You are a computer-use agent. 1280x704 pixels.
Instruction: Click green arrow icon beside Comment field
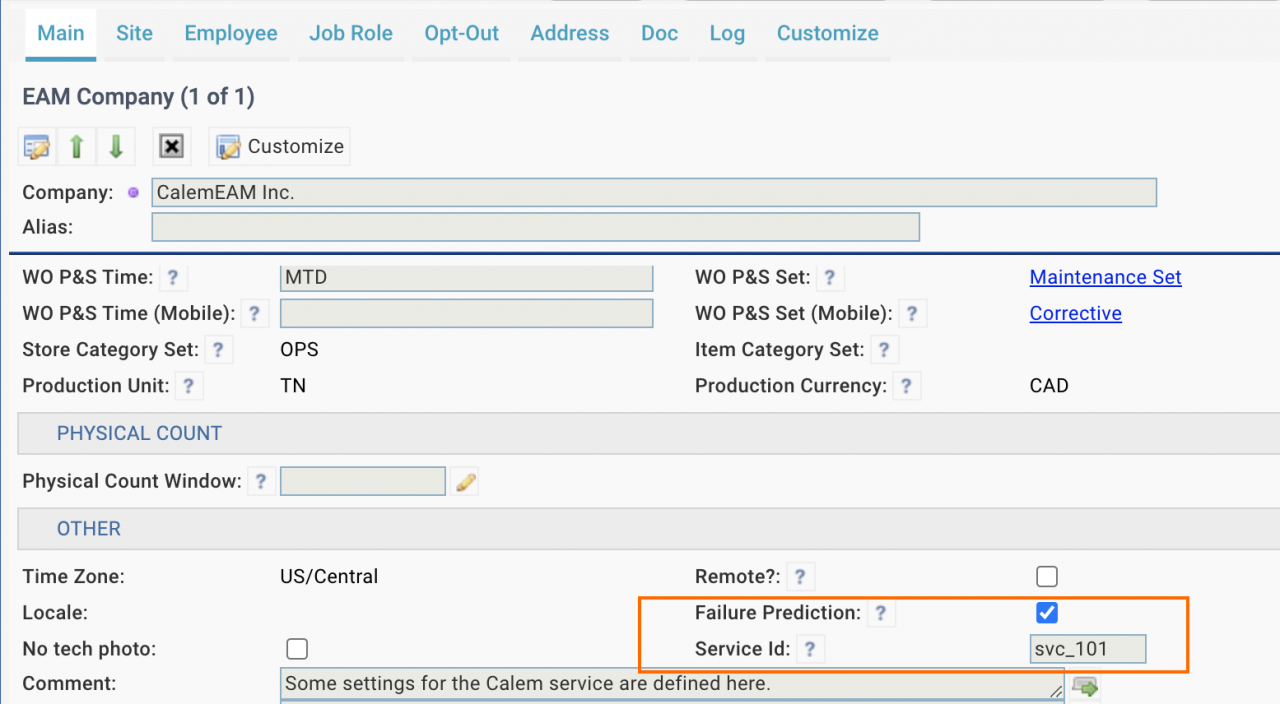point(1085,686)
